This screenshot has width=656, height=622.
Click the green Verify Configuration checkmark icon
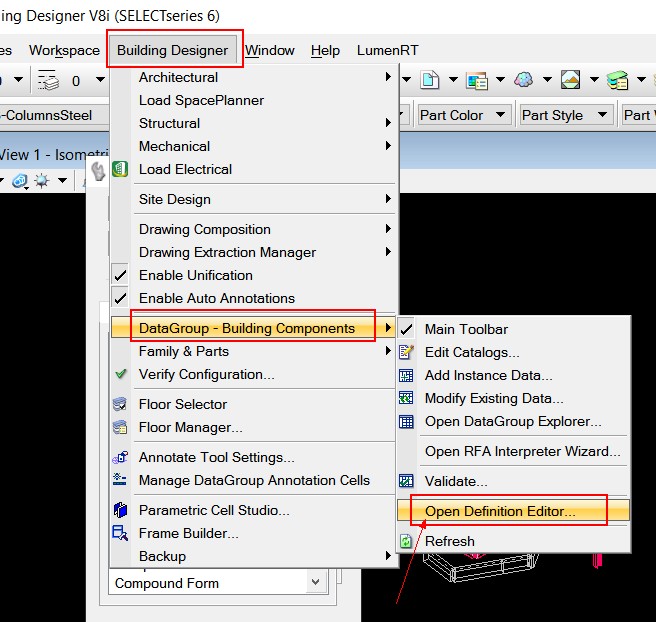[120, 374]
